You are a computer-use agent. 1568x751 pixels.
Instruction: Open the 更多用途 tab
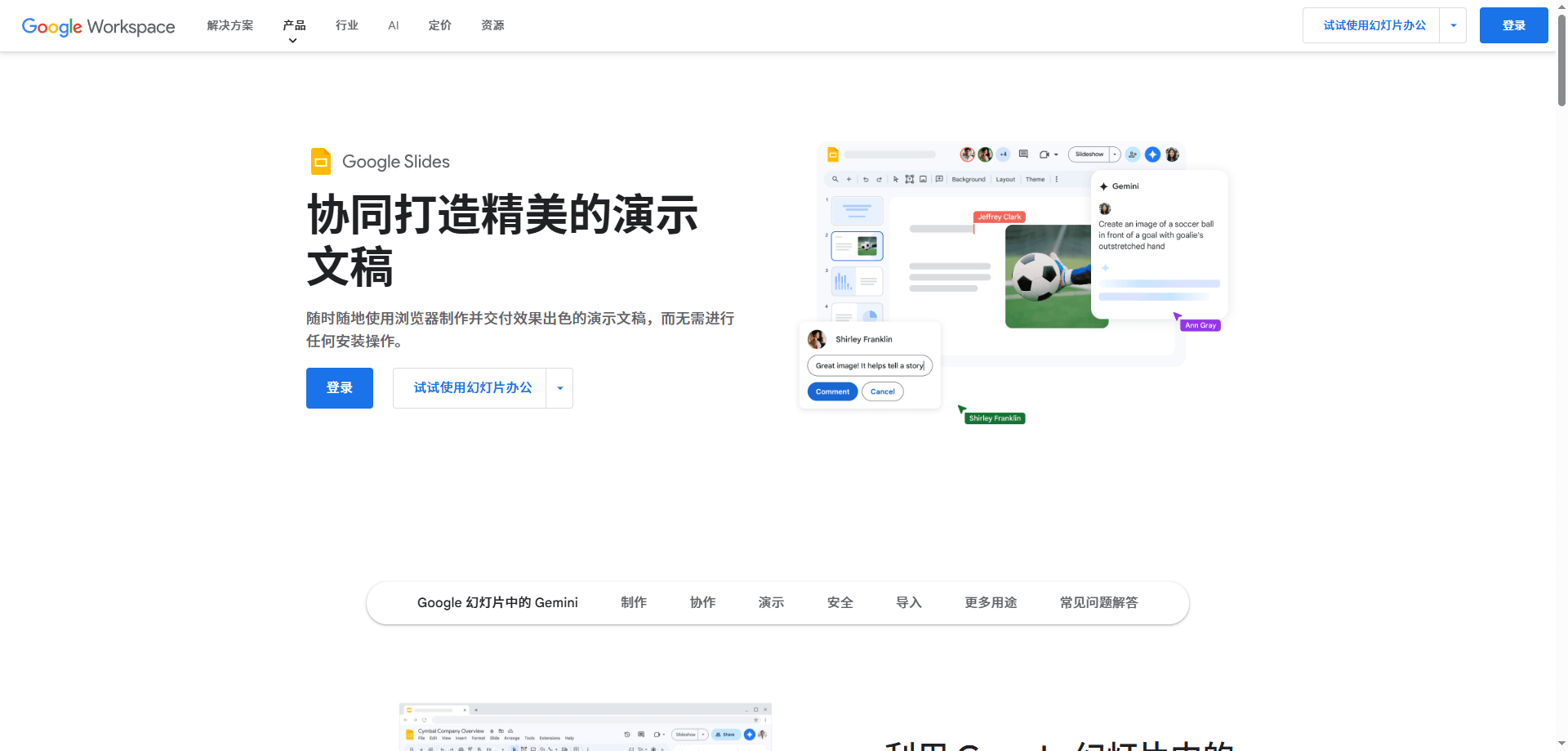point(991,602)
